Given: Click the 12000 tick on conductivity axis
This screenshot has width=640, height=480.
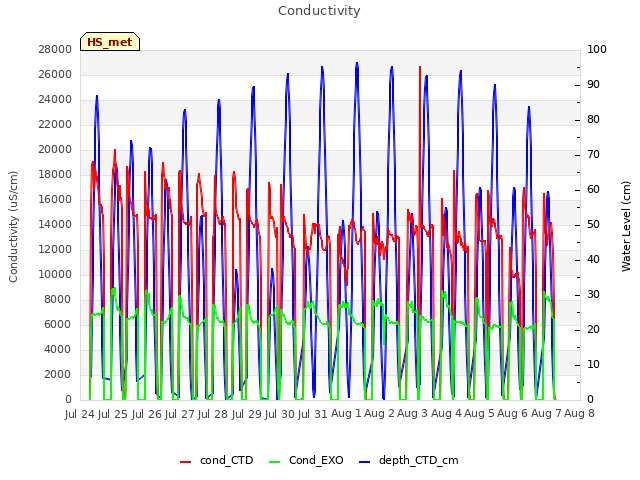Looking at the screenshot, I should (x=55, y=249).
